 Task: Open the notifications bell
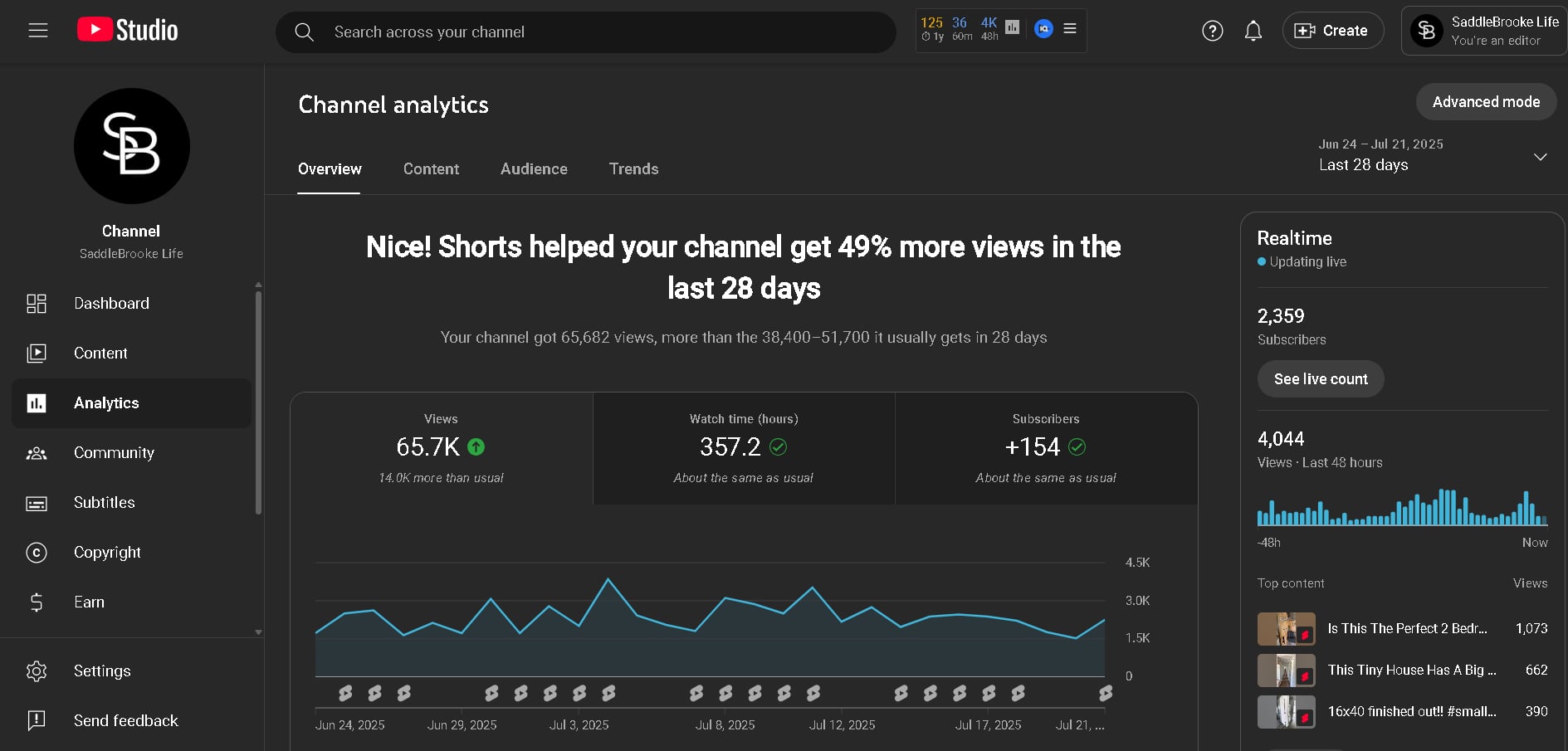(1253, 32)
